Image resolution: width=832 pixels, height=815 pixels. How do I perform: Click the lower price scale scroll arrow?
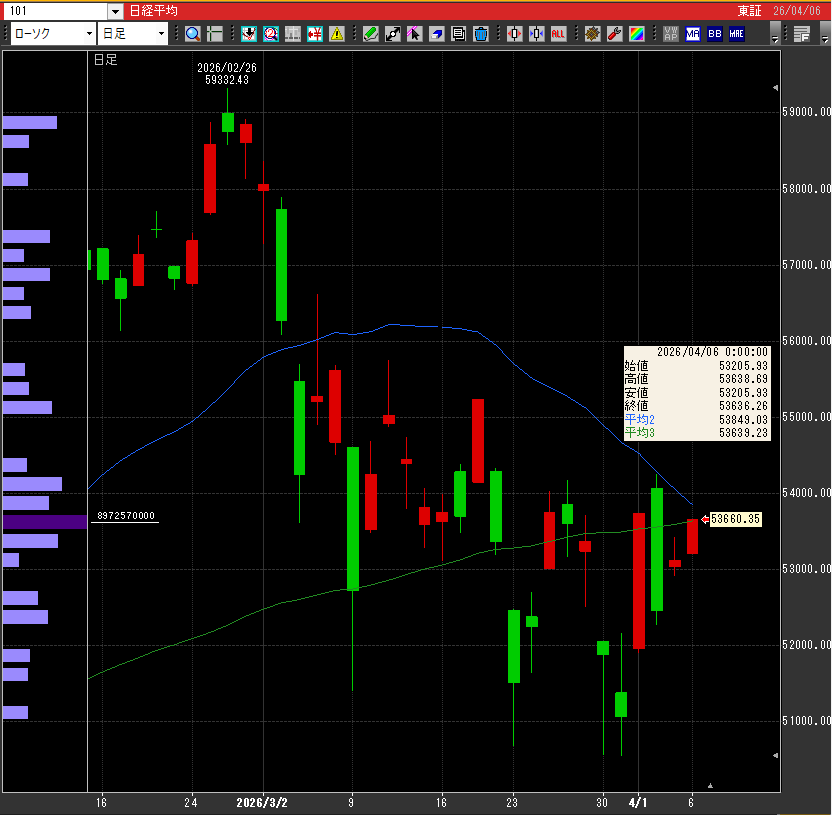[x=775, y=755]
